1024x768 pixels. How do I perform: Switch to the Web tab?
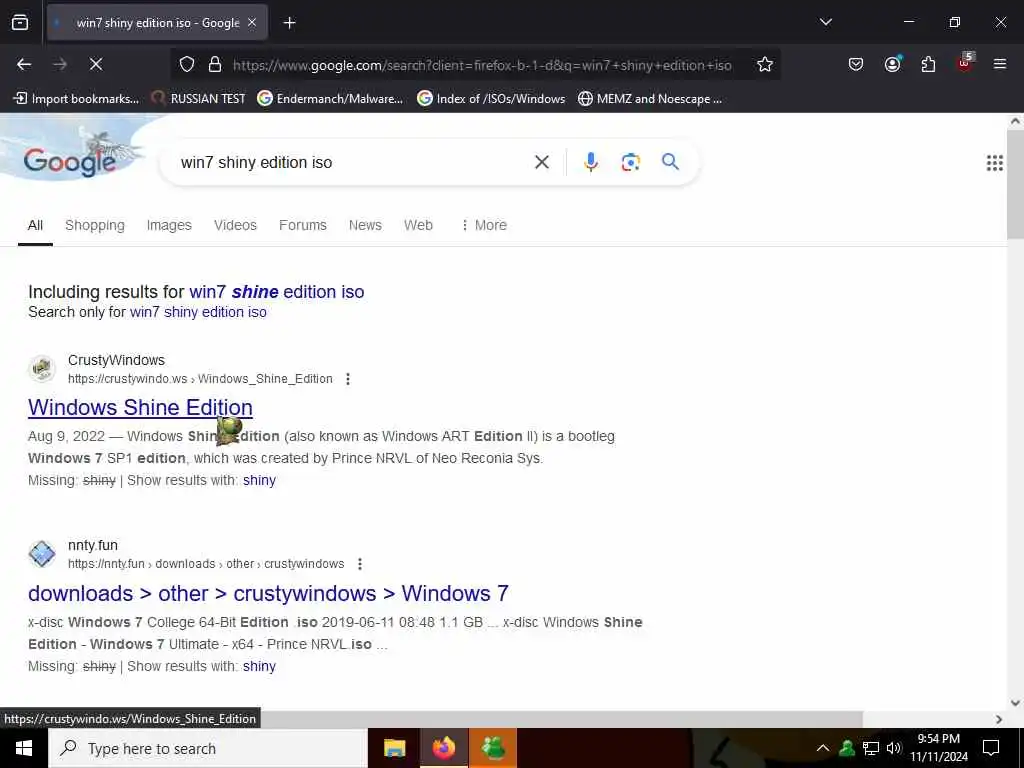(x=418, y=225)
